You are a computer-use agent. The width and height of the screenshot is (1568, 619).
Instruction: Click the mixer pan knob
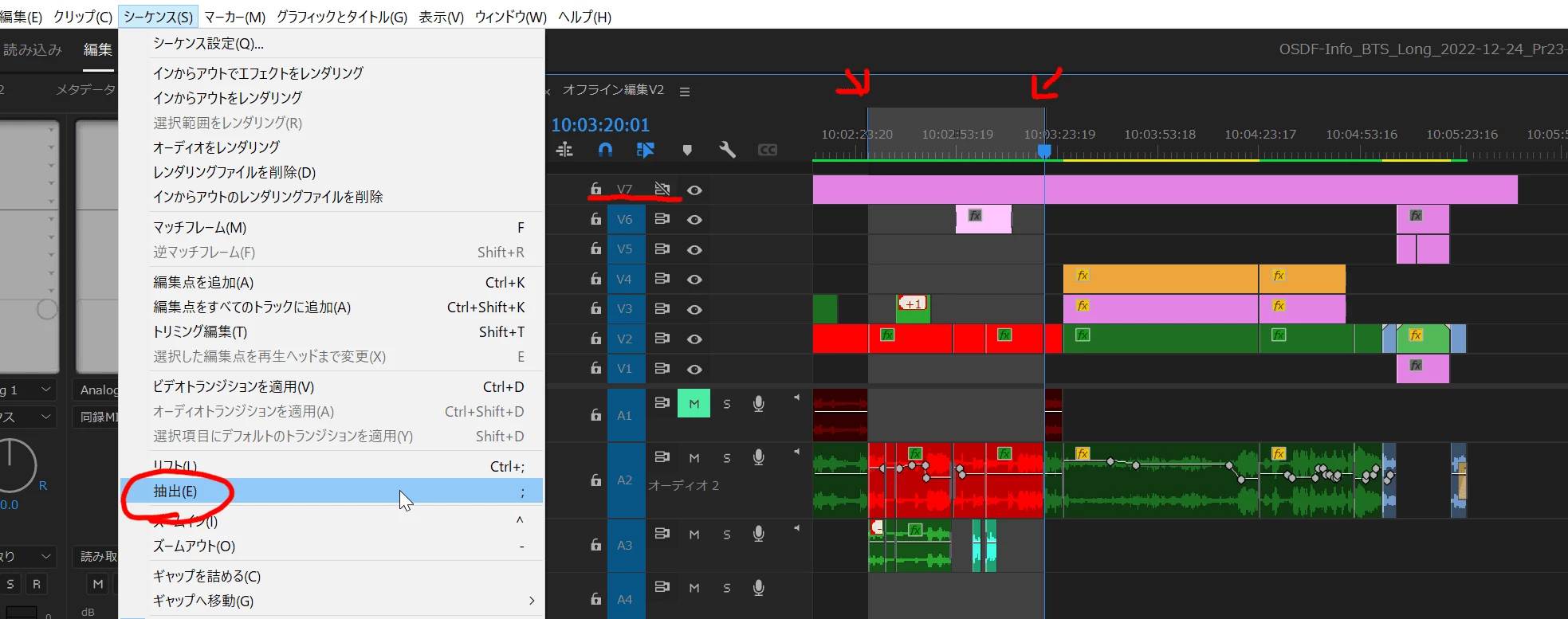(12, 466)
